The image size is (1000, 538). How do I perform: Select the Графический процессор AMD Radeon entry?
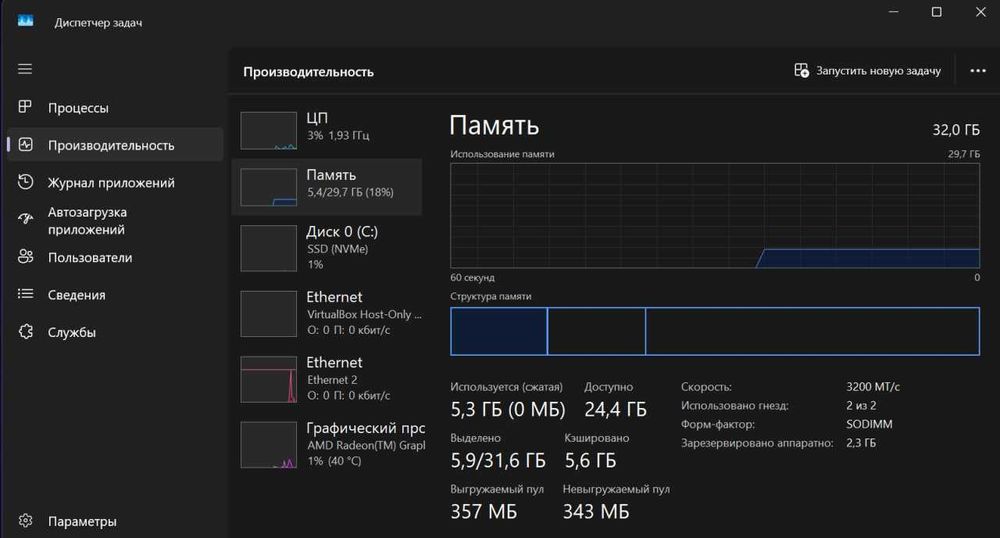click(x=328, y=444)
